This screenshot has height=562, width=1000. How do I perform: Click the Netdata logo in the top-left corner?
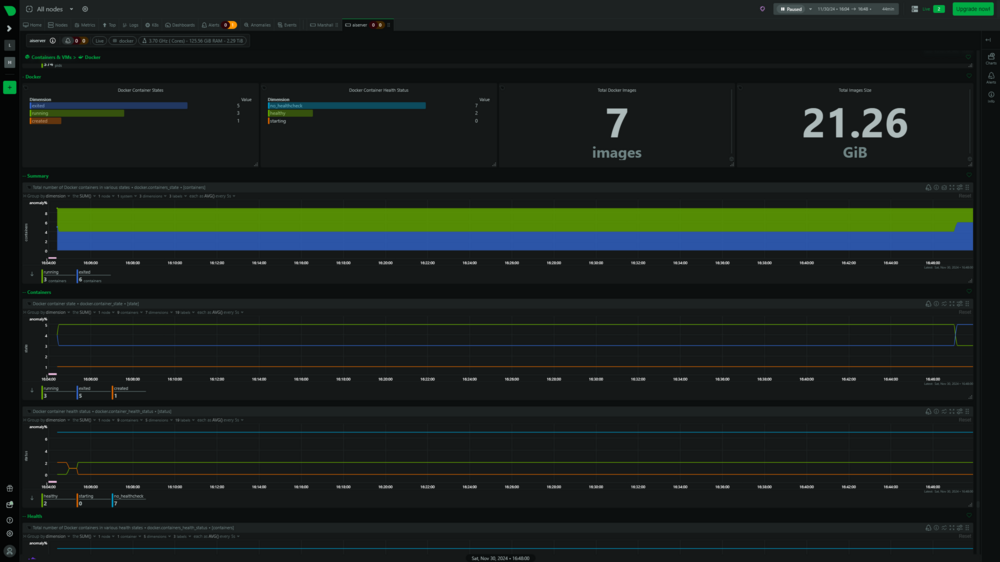click(10, 10)
